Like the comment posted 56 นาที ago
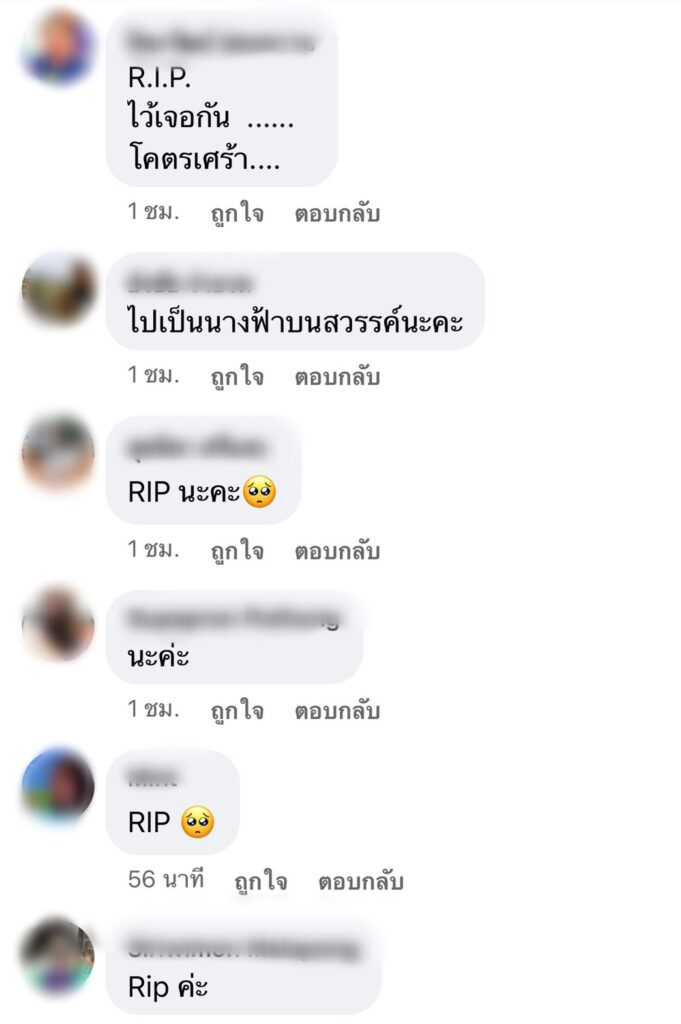This screenshot has width=681, height=1024. tap(261, 882)
